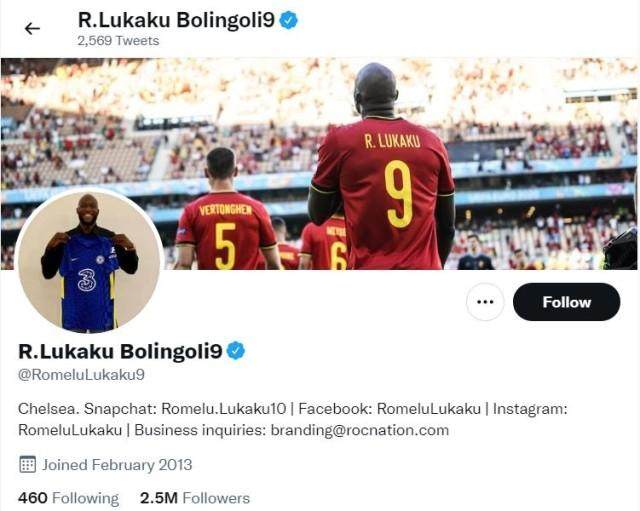Image resolution: width=640 pixels, height=511 pixels.
Task: Open the round profile picture
Action: (x=89, y=260)
